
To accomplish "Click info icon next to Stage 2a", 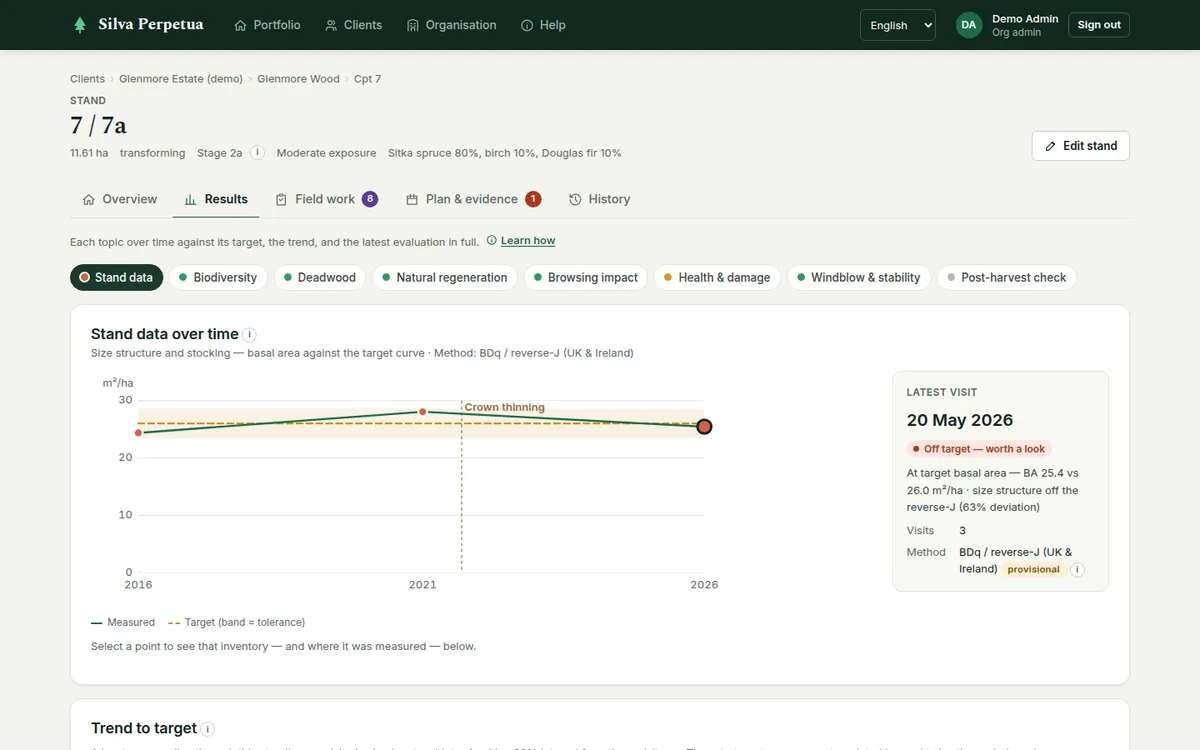I will click(257, 153).
